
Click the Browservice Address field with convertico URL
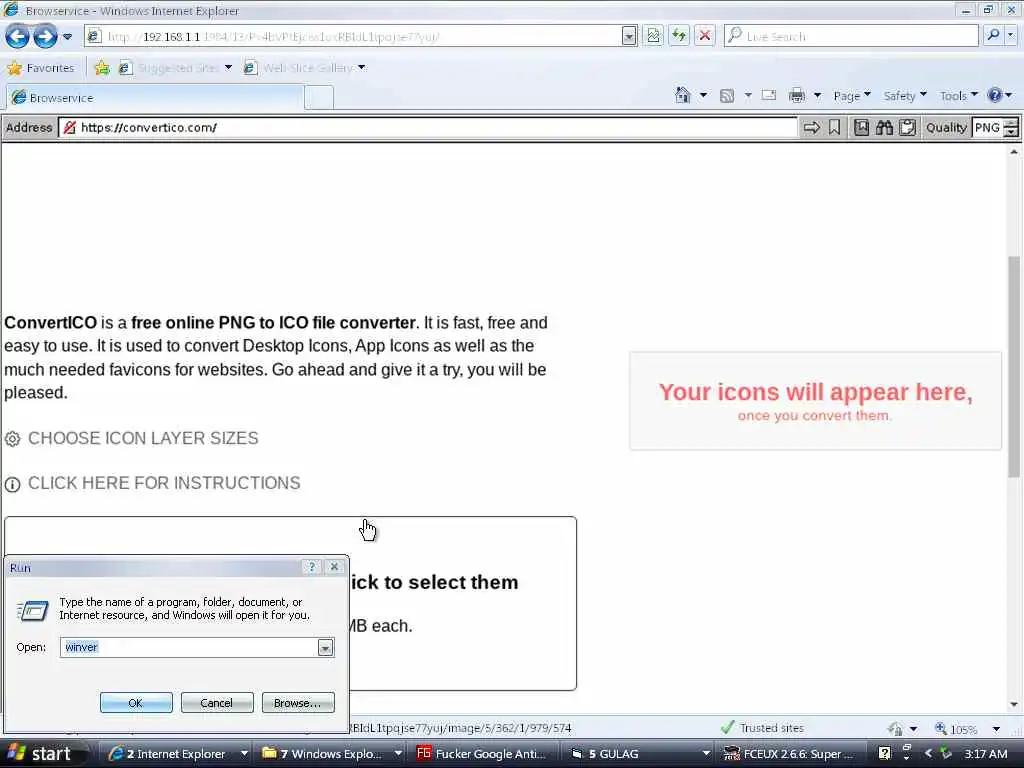pos(428,127)
